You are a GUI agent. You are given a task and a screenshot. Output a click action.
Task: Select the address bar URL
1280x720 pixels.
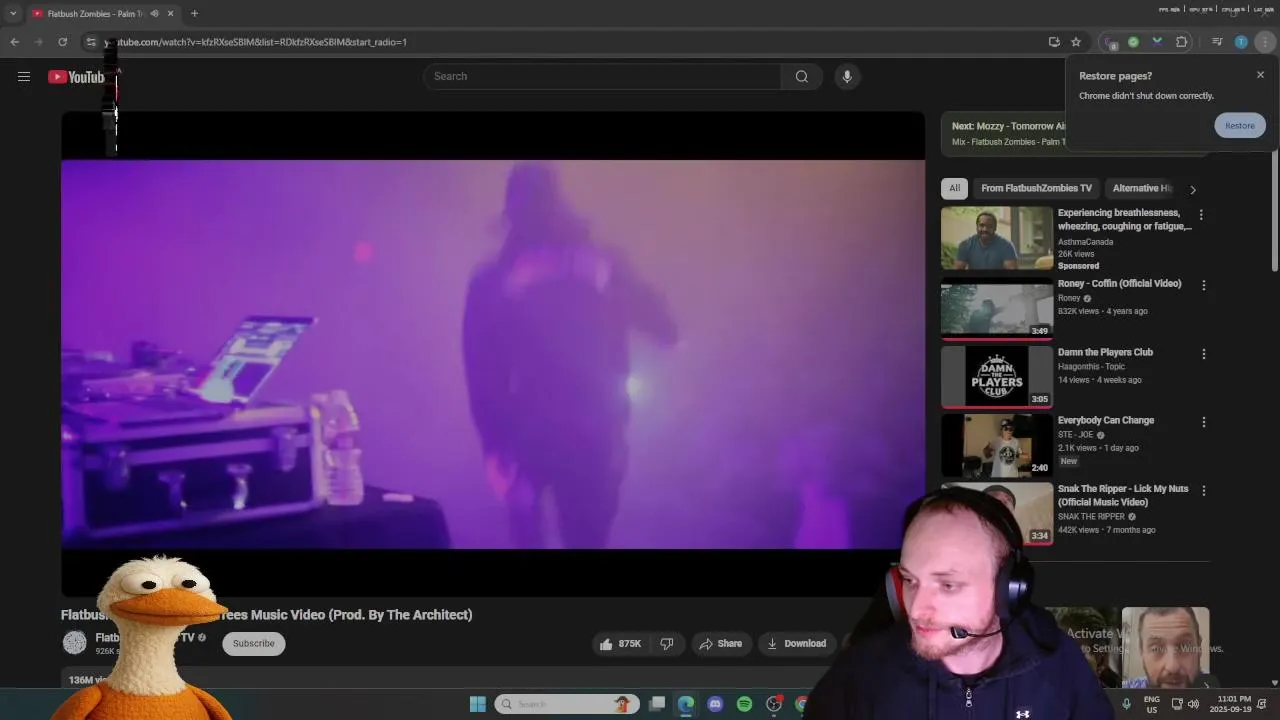click(258, 42)
